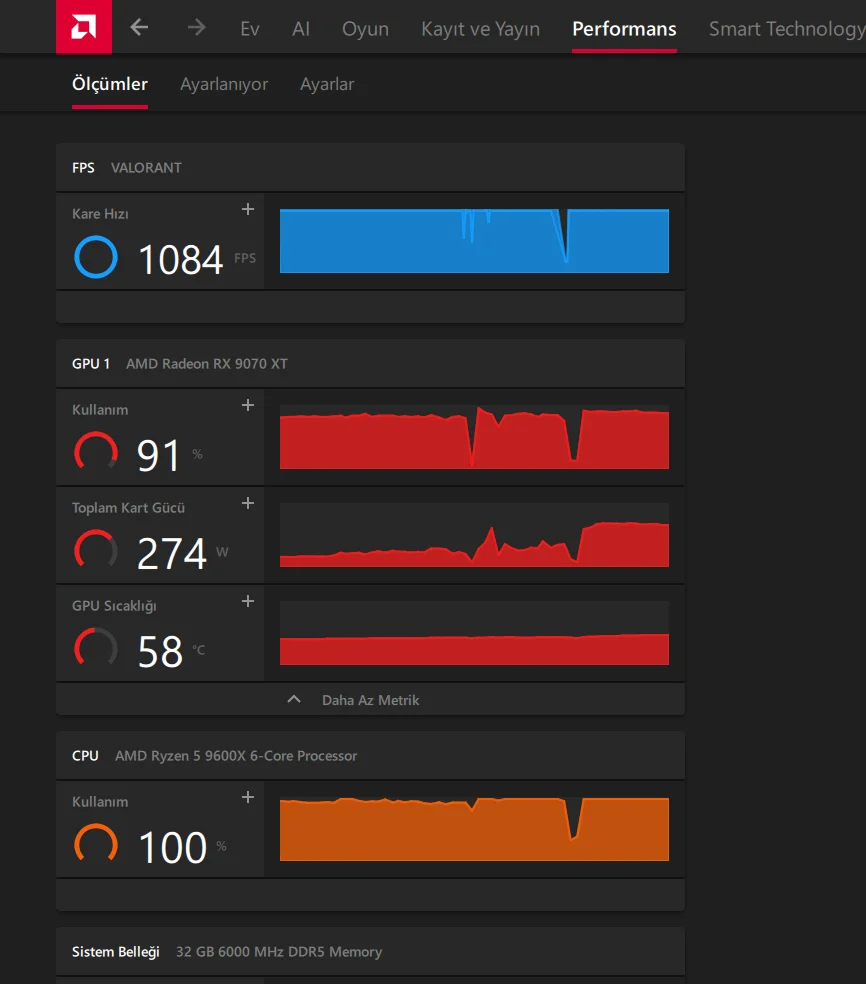The width and height of the screenshot is (866, 984).
Task: Click the GPU usage red graph
Action: [474, 437]
